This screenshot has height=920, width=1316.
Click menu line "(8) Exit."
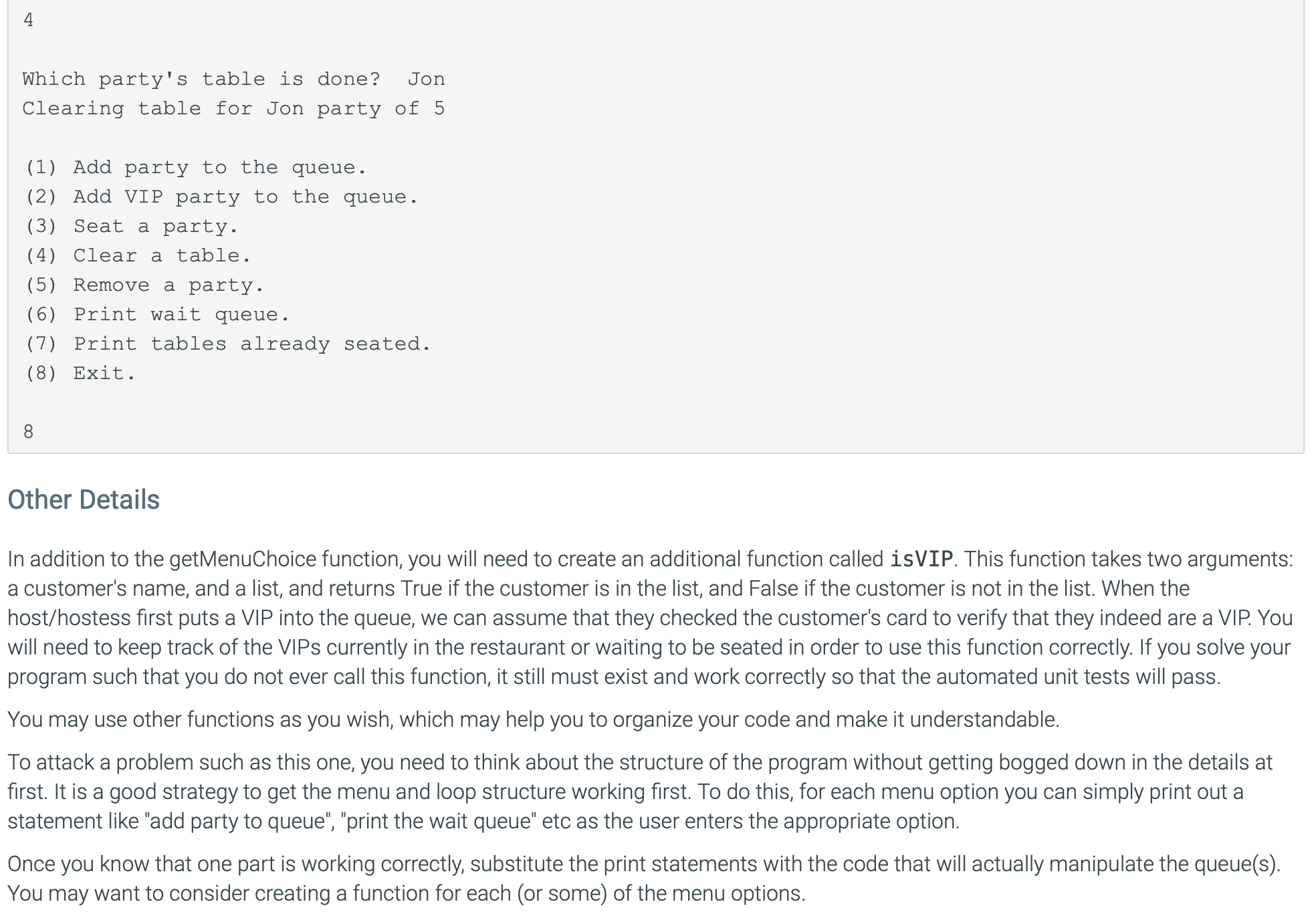click(x=80, y=373)
